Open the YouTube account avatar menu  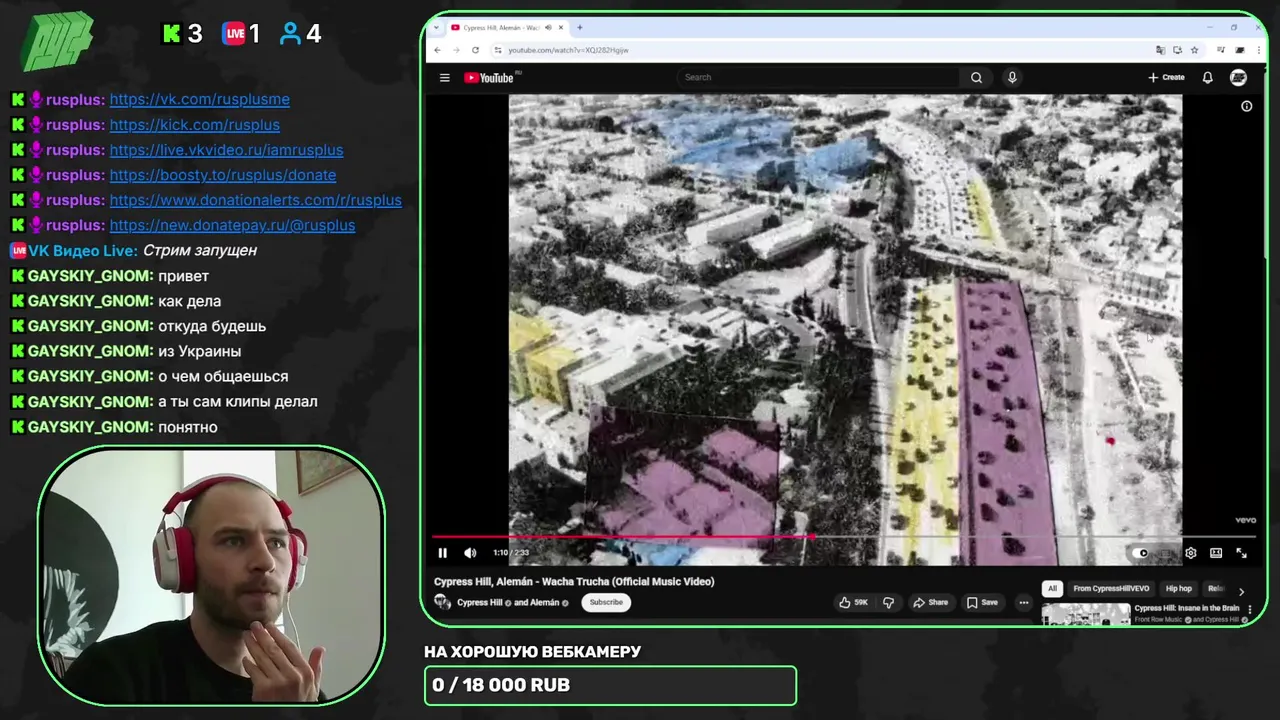point(1238,77)
